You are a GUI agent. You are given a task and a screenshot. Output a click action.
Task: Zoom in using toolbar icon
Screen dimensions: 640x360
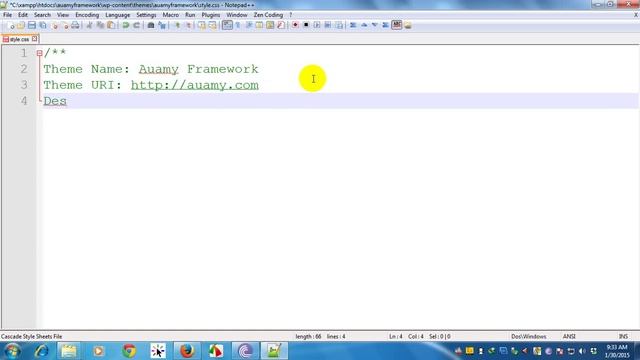177,25
